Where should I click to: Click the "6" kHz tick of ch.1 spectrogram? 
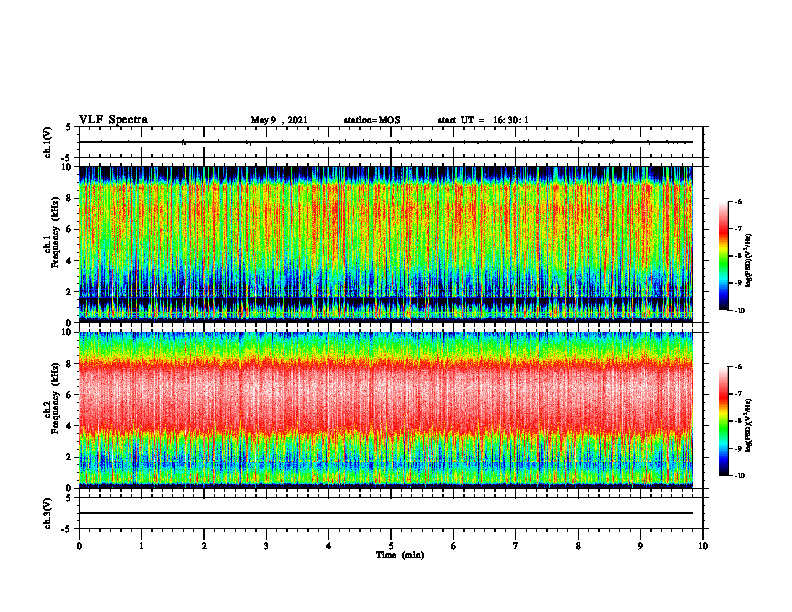click(x=69, y=229)
